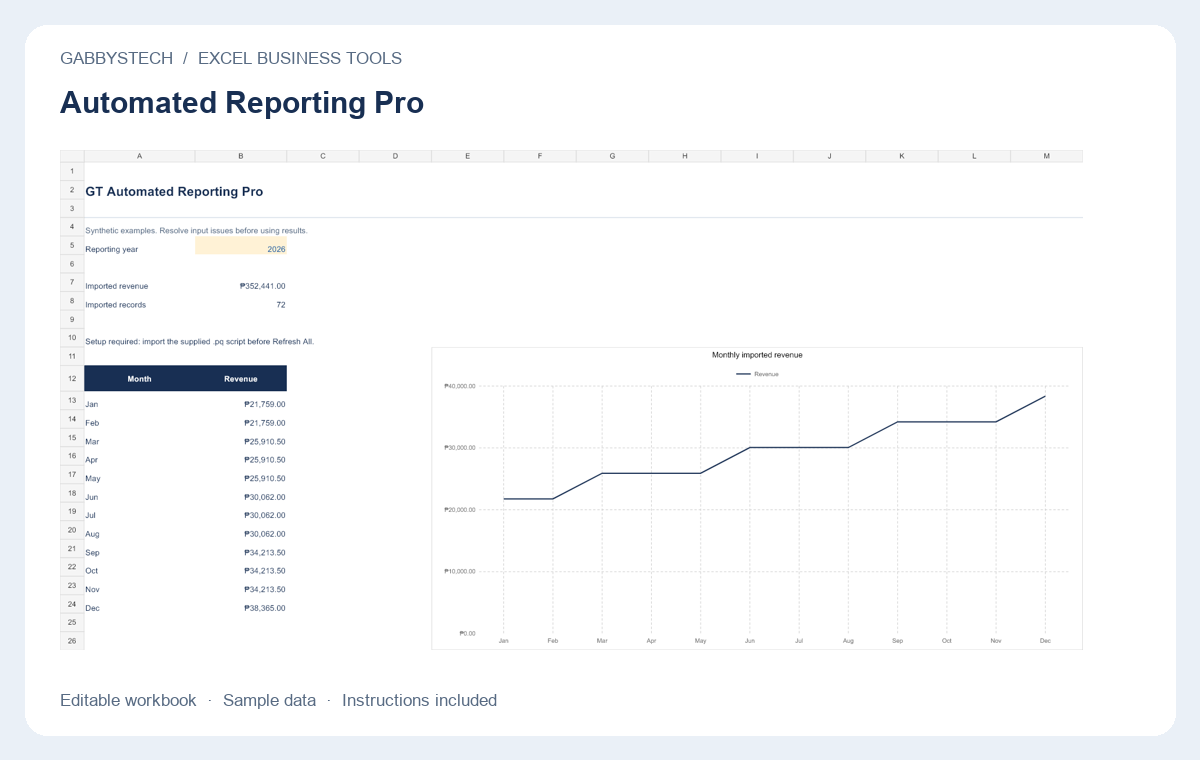The width and height of the screenshot is (1200, 760).
Task: Click the Setup required instruction text
Action: pyautogui.click(x=200, y=342)
